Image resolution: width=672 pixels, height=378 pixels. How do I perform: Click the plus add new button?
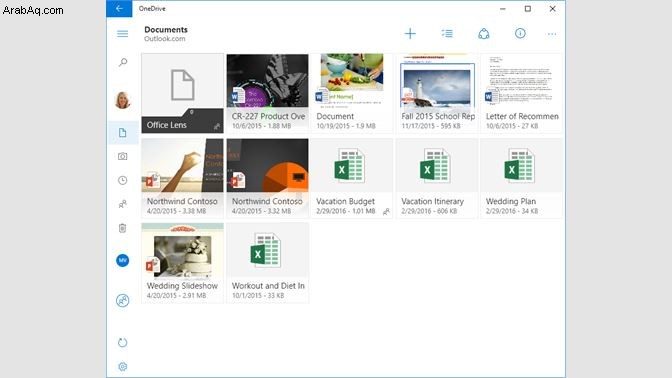pos(410,33)
